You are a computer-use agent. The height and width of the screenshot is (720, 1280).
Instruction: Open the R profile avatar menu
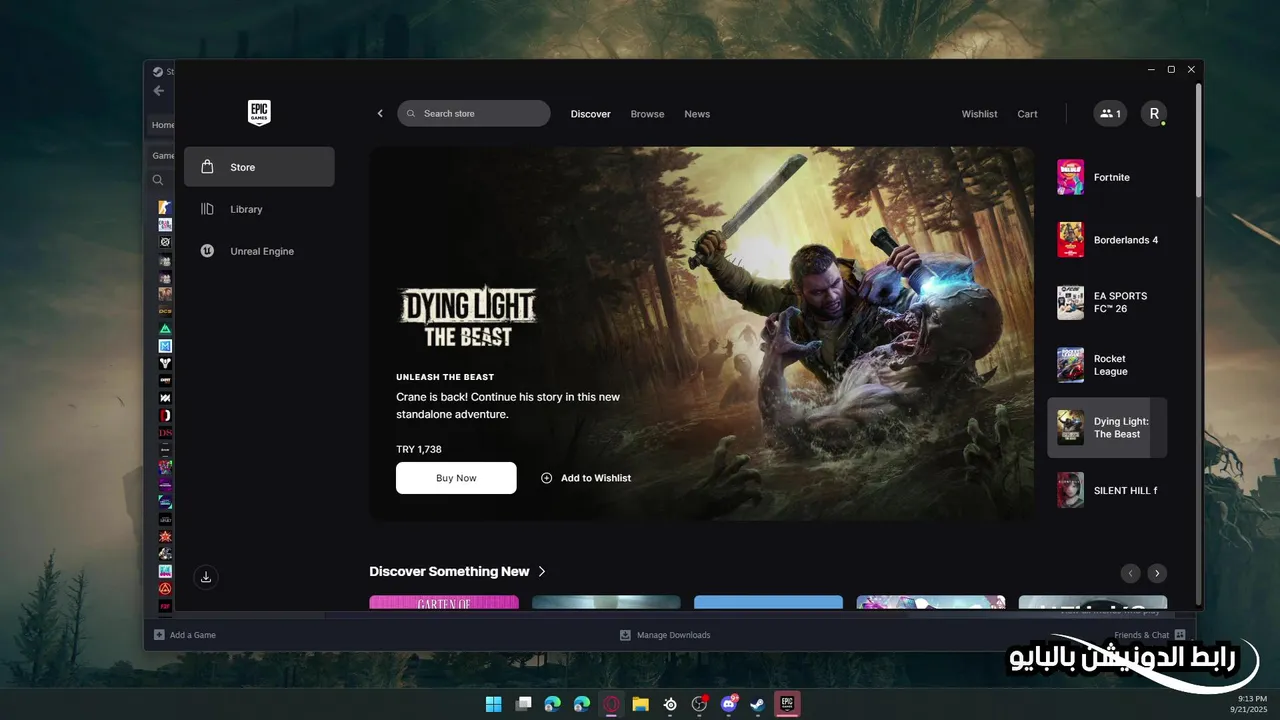[x=1154, y=114]
